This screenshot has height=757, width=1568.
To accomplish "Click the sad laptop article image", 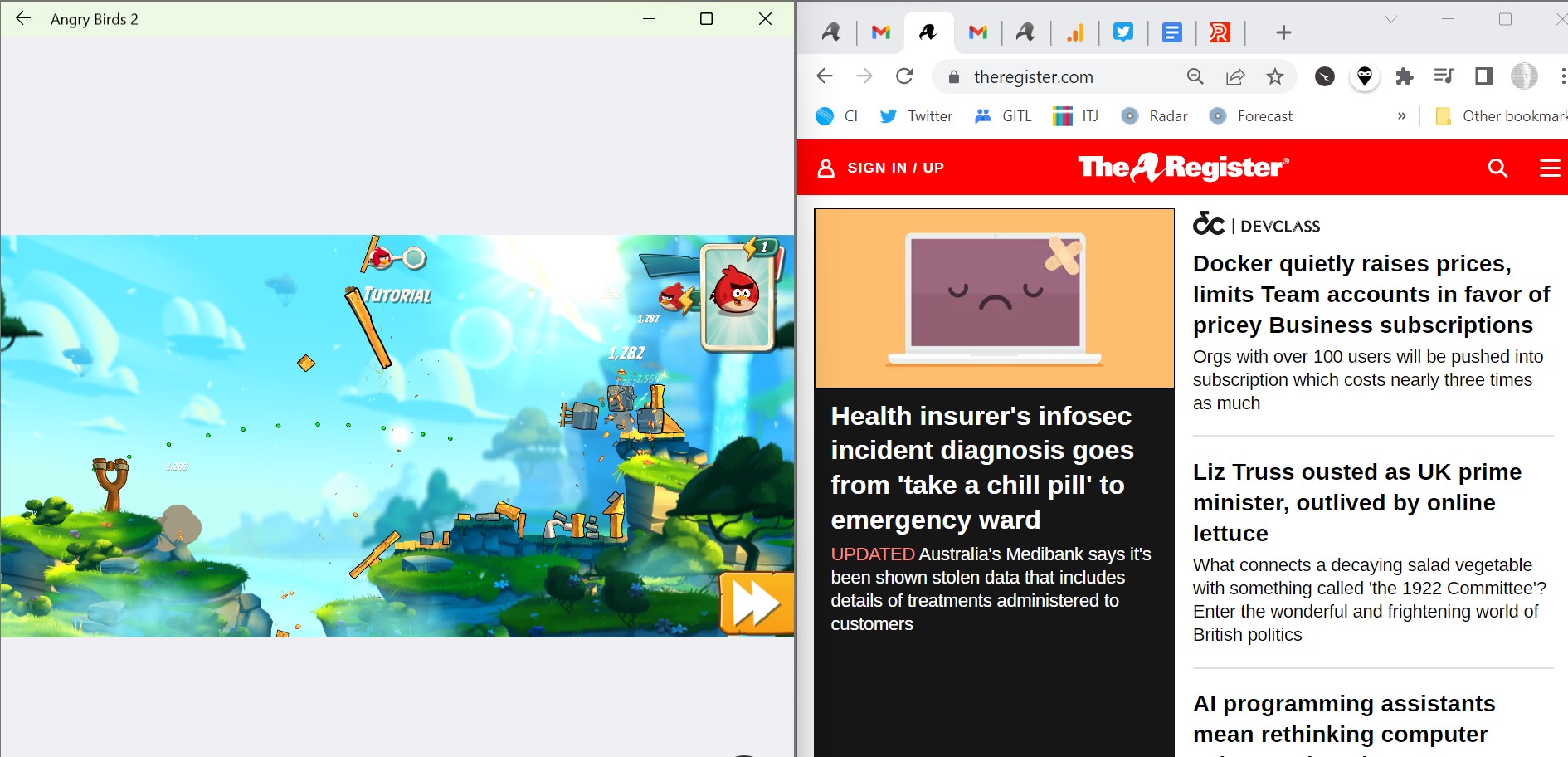I will (x=994, y=298).
